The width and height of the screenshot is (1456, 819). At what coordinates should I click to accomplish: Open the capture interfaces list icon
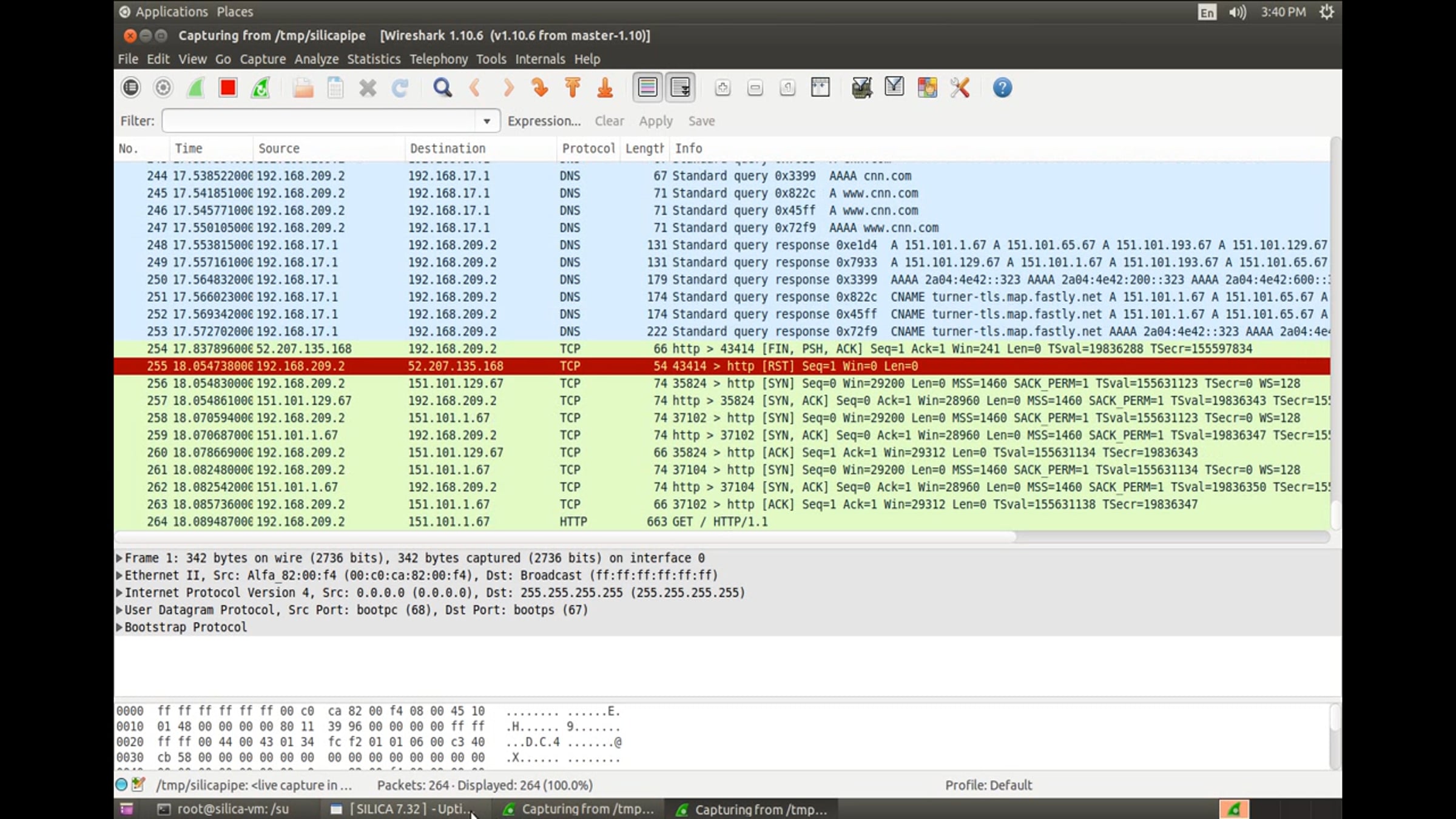tap(130, 88)
